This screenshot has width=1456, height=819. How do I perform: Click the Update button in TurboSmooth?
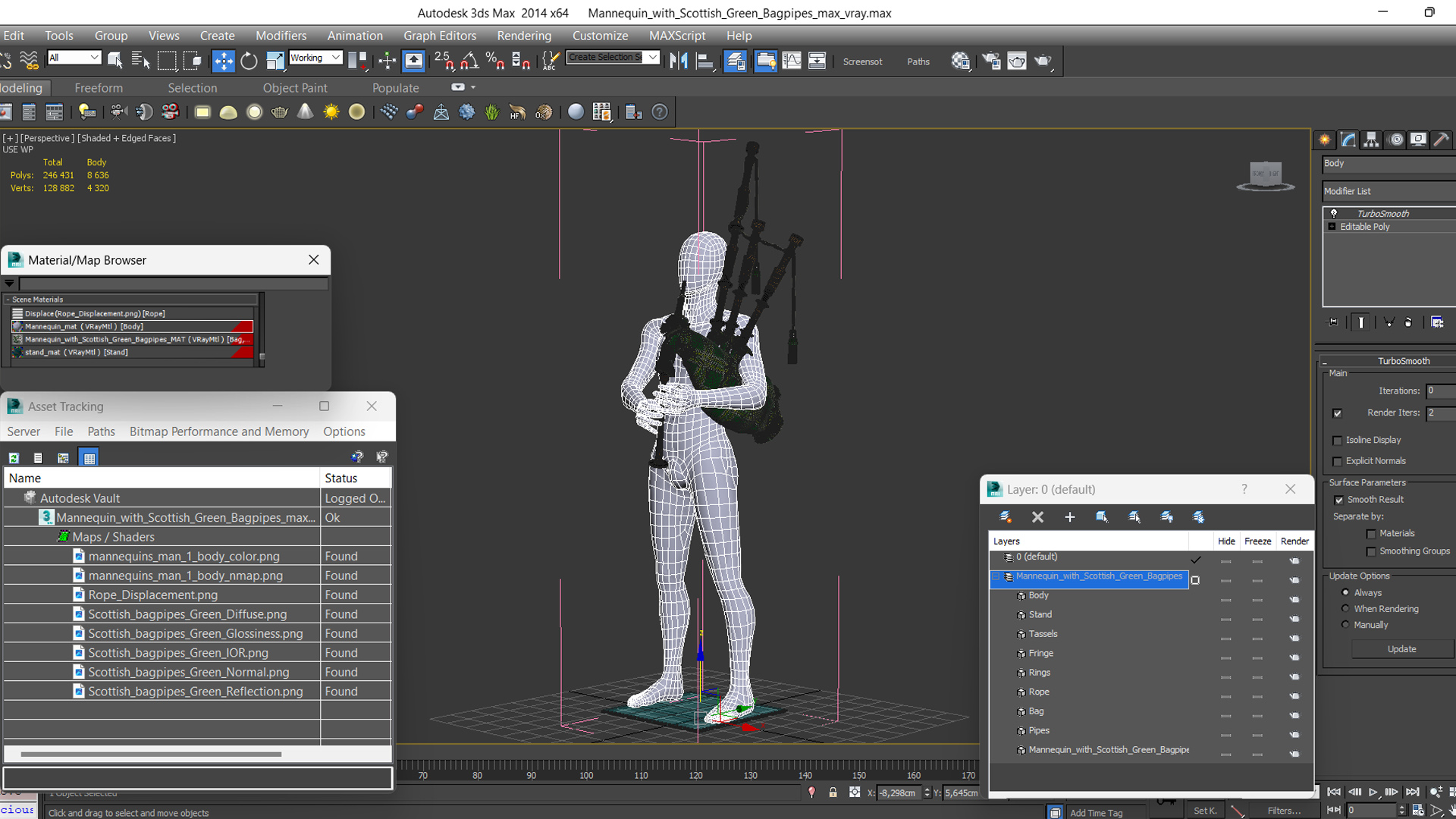click(1401, 649)
